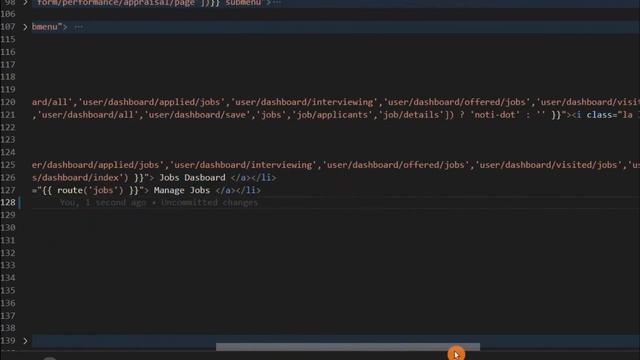Click line number 128 in gutter
640x360 pixels.
click(x=8, y=202)
